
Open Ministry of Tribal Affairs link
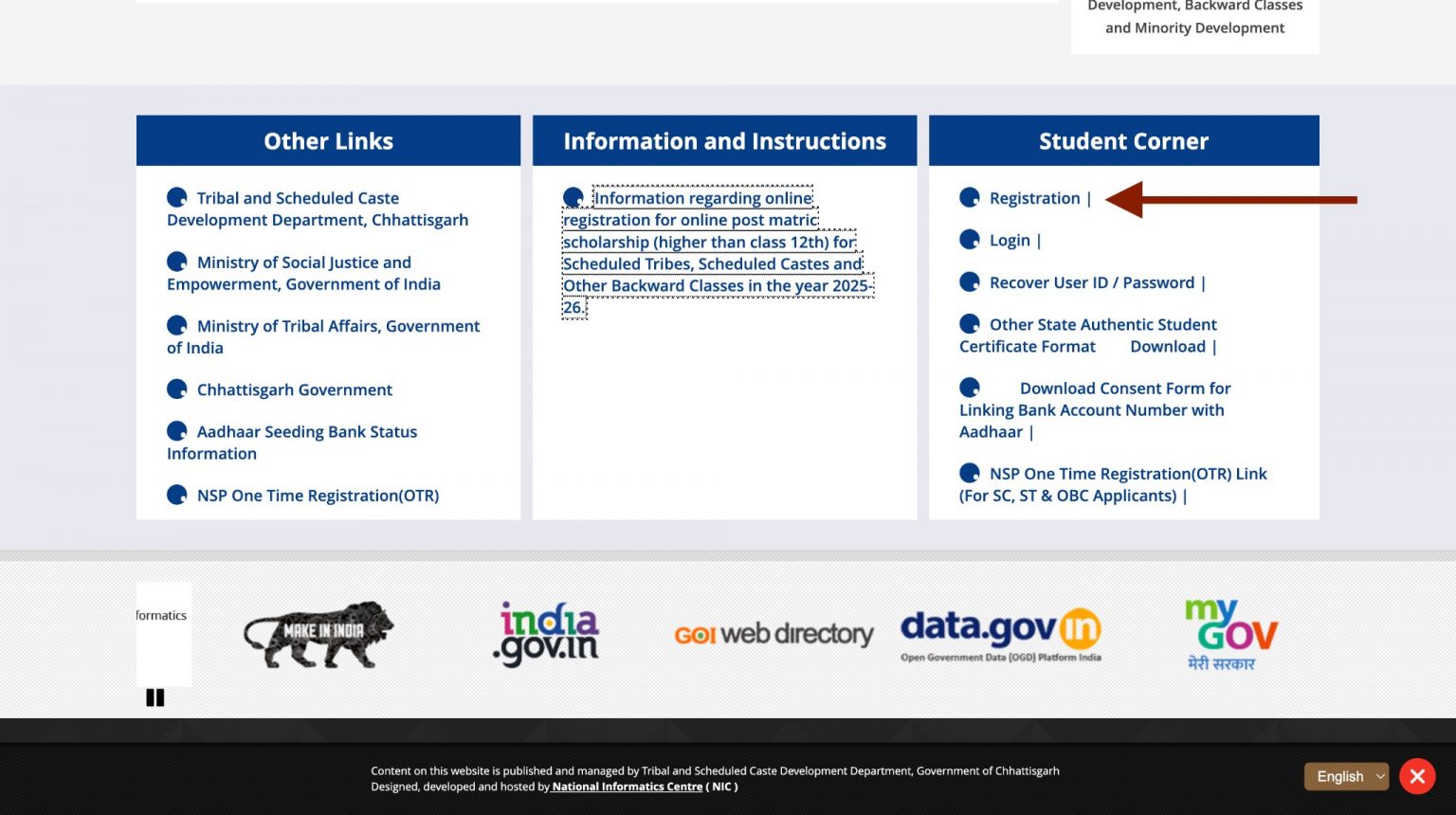click(323, 336)
